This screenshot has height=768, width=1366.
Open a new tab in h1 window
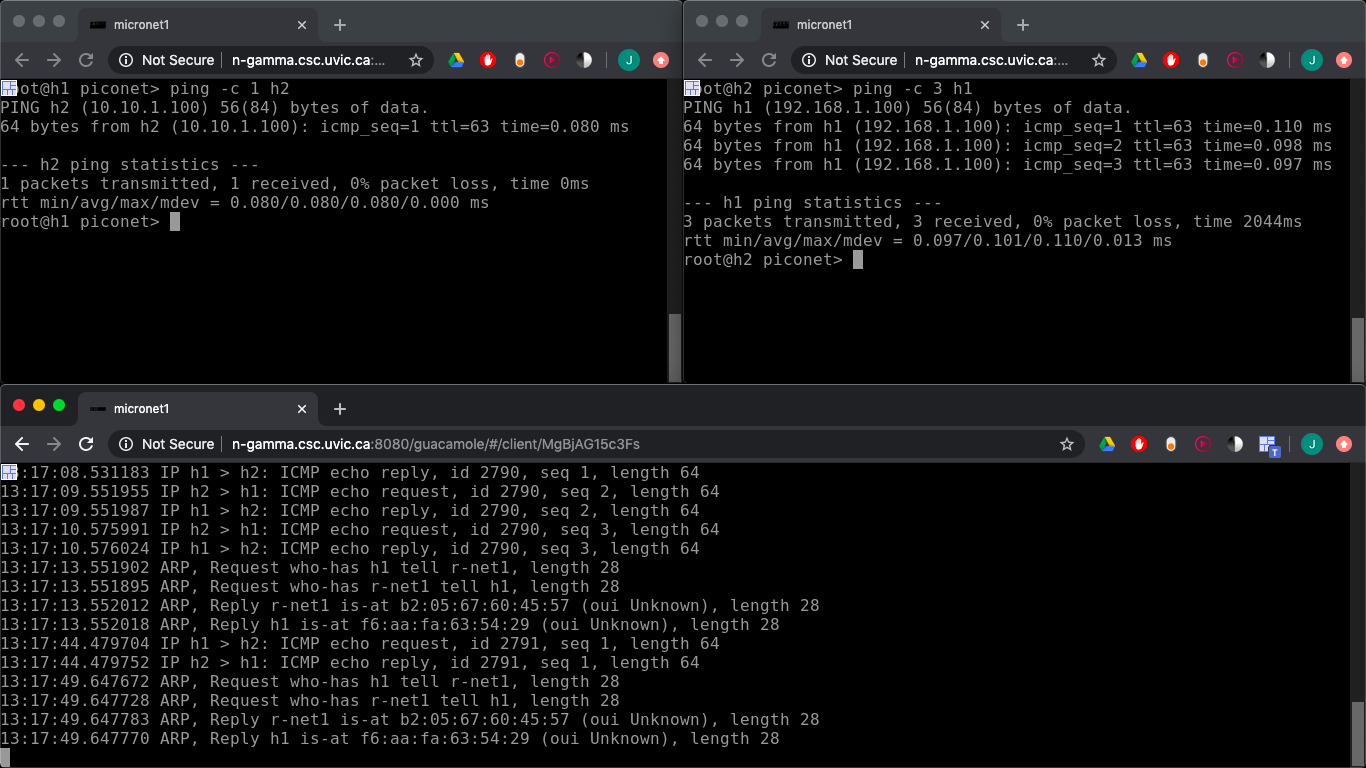(339, 25)
